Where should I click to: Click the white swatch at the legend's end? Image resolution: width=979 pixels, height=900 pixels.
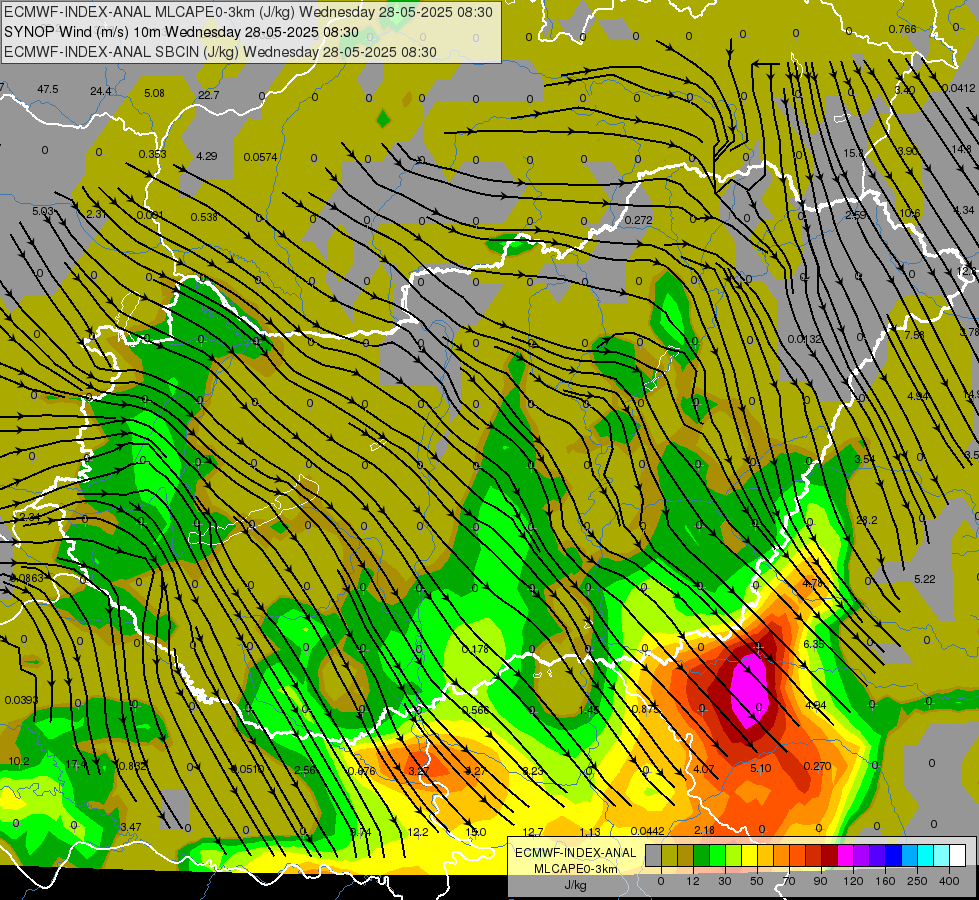958,855
